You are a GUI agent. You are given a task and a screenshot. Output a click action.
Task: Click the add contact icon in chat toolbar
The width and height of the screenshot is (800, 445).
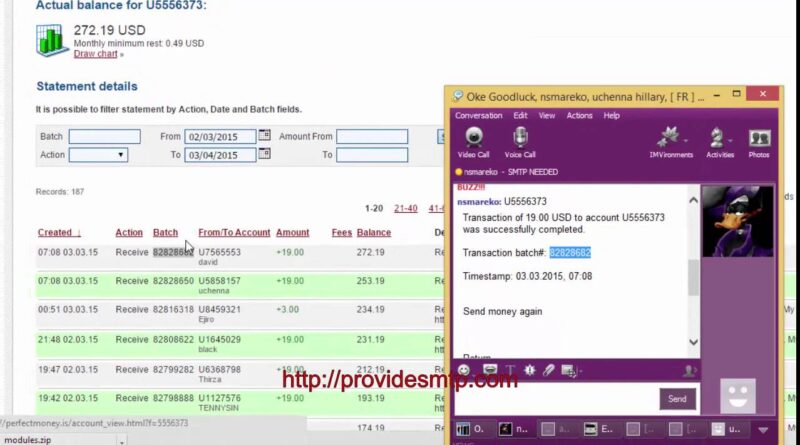(689, 371)
